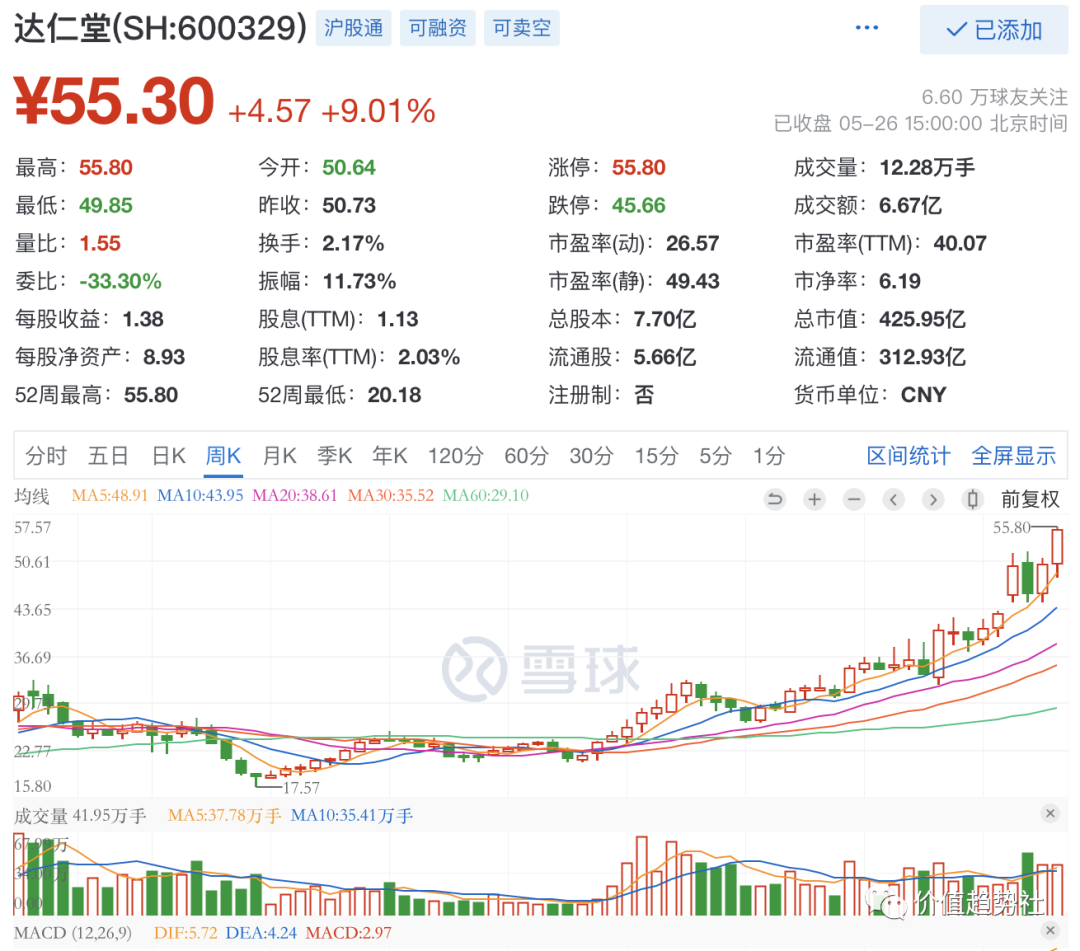The image size is (1080, 951).
Task: Click the MA5:48.91 moving average label
Action: pyautogui.click(x=110, y=495)
